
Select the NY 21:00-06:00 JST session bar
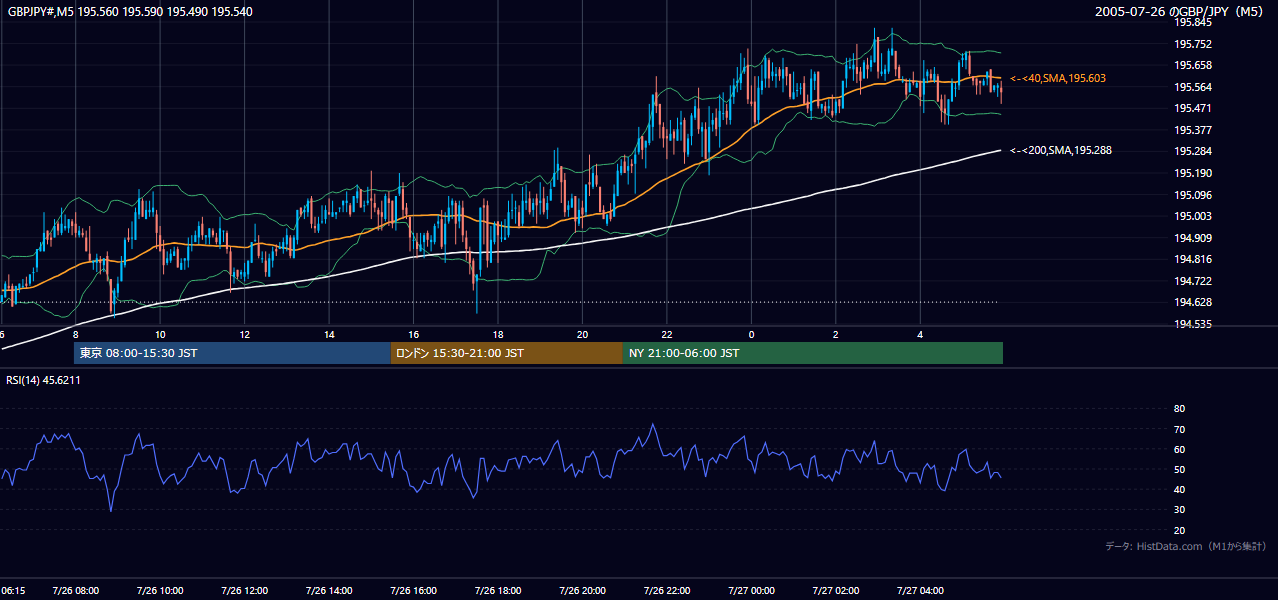click(813, 353)
